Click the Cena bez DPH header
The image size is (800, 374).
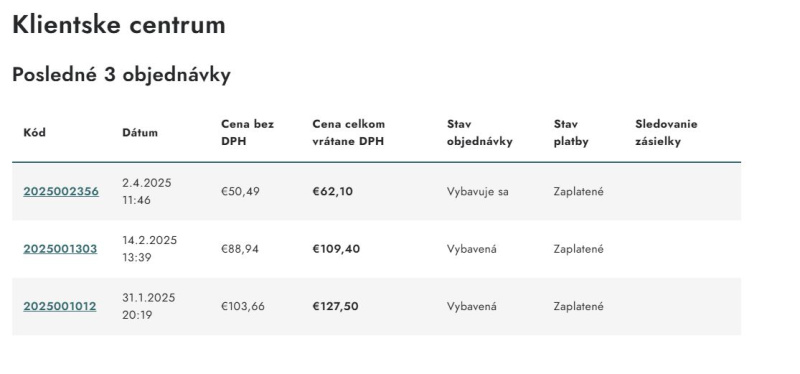(247, 133)
